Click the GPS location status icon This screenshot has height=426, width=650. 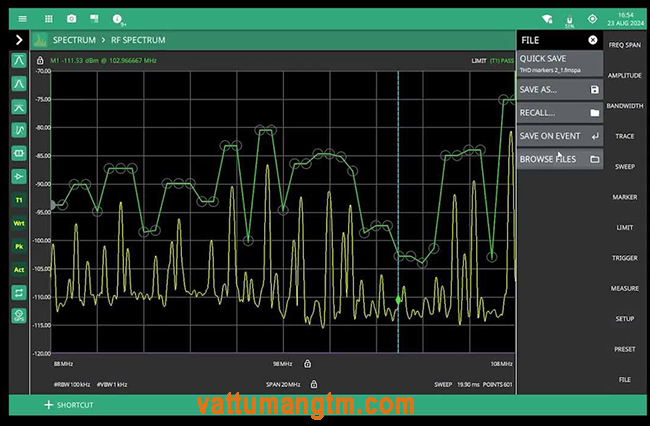point(592,18)
